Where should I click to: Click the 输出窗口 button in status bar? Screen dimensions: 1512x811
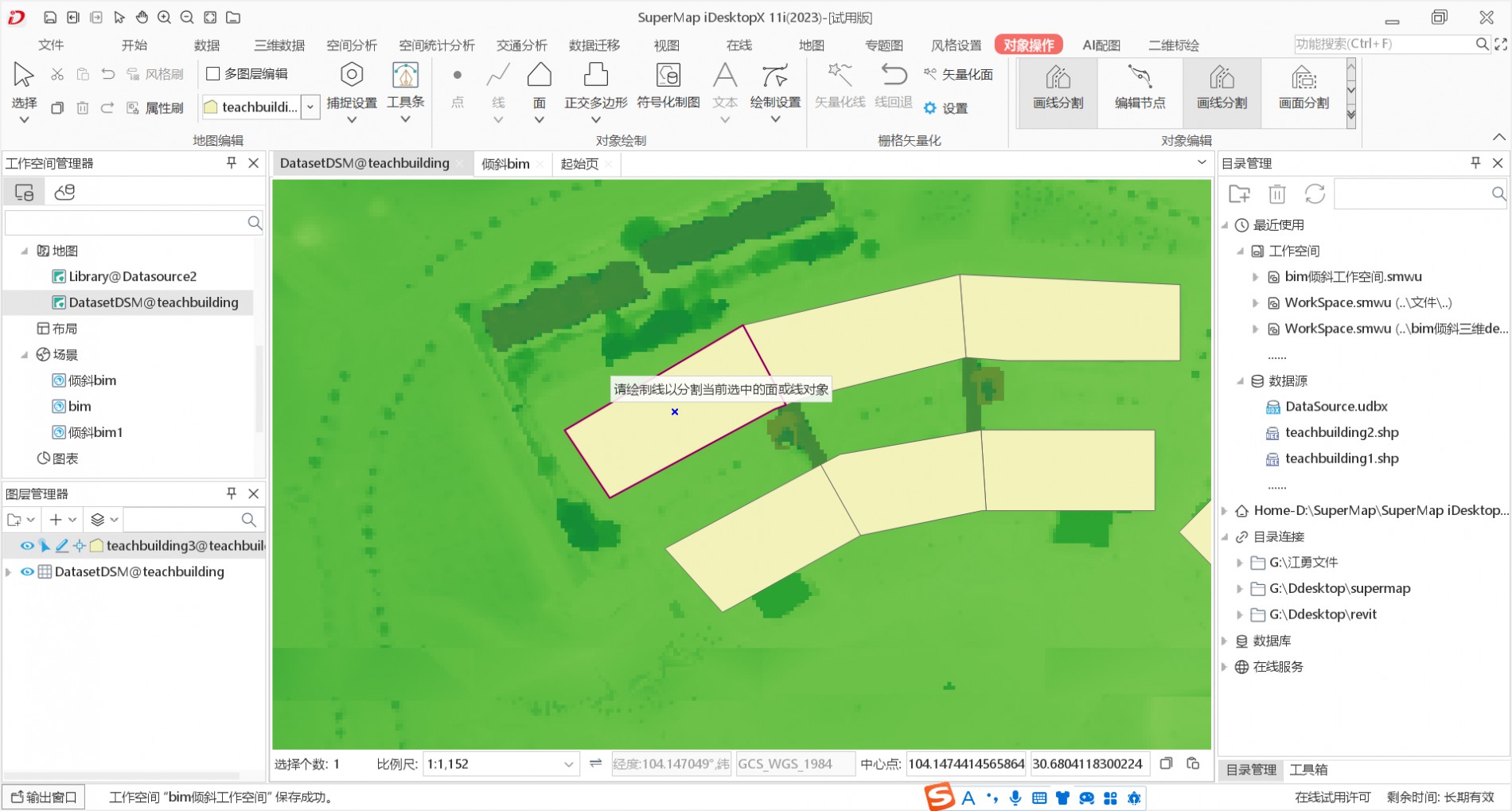[x=44, y=797]
